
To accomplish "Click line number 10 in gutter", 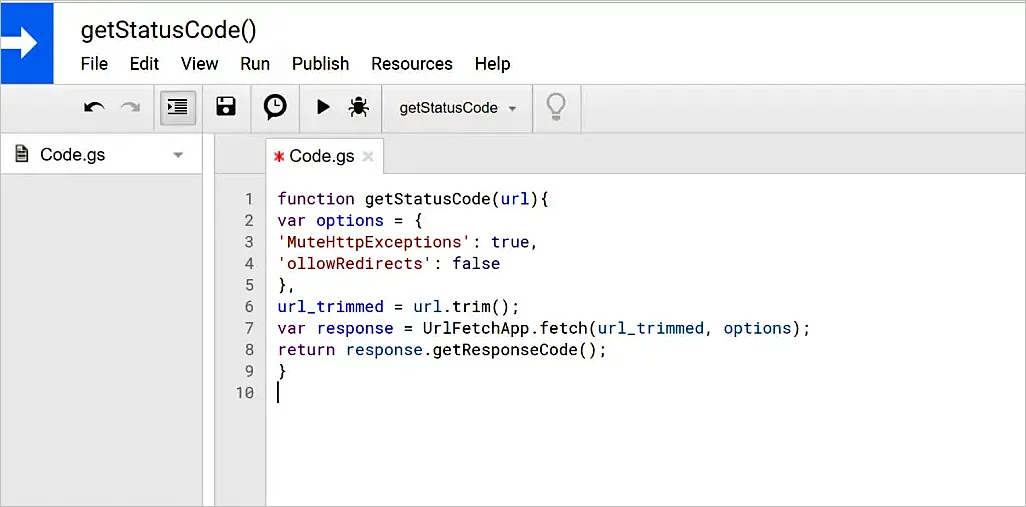I will point(245,393).
